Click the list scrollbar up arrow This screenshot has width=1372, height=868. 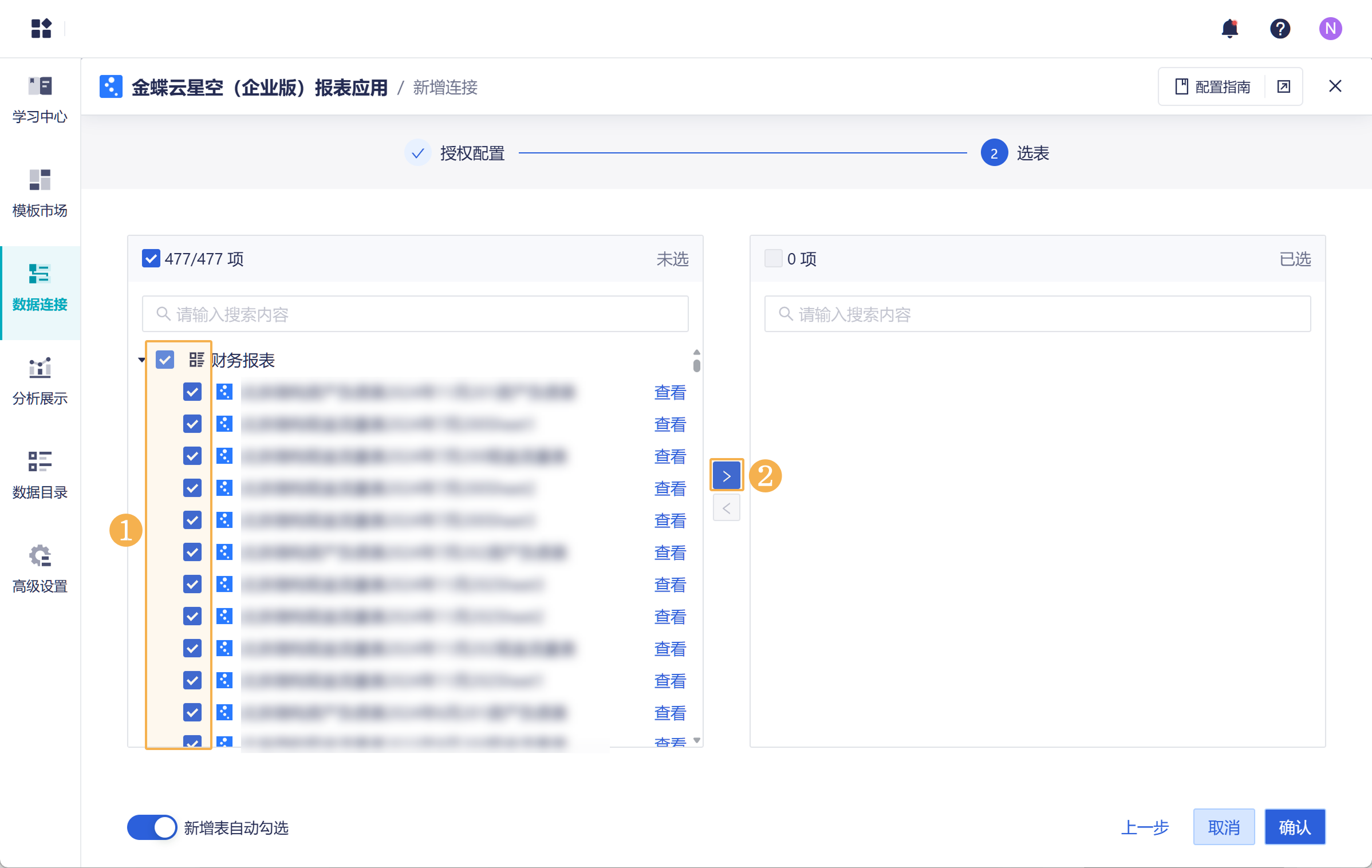click(697, 352)
